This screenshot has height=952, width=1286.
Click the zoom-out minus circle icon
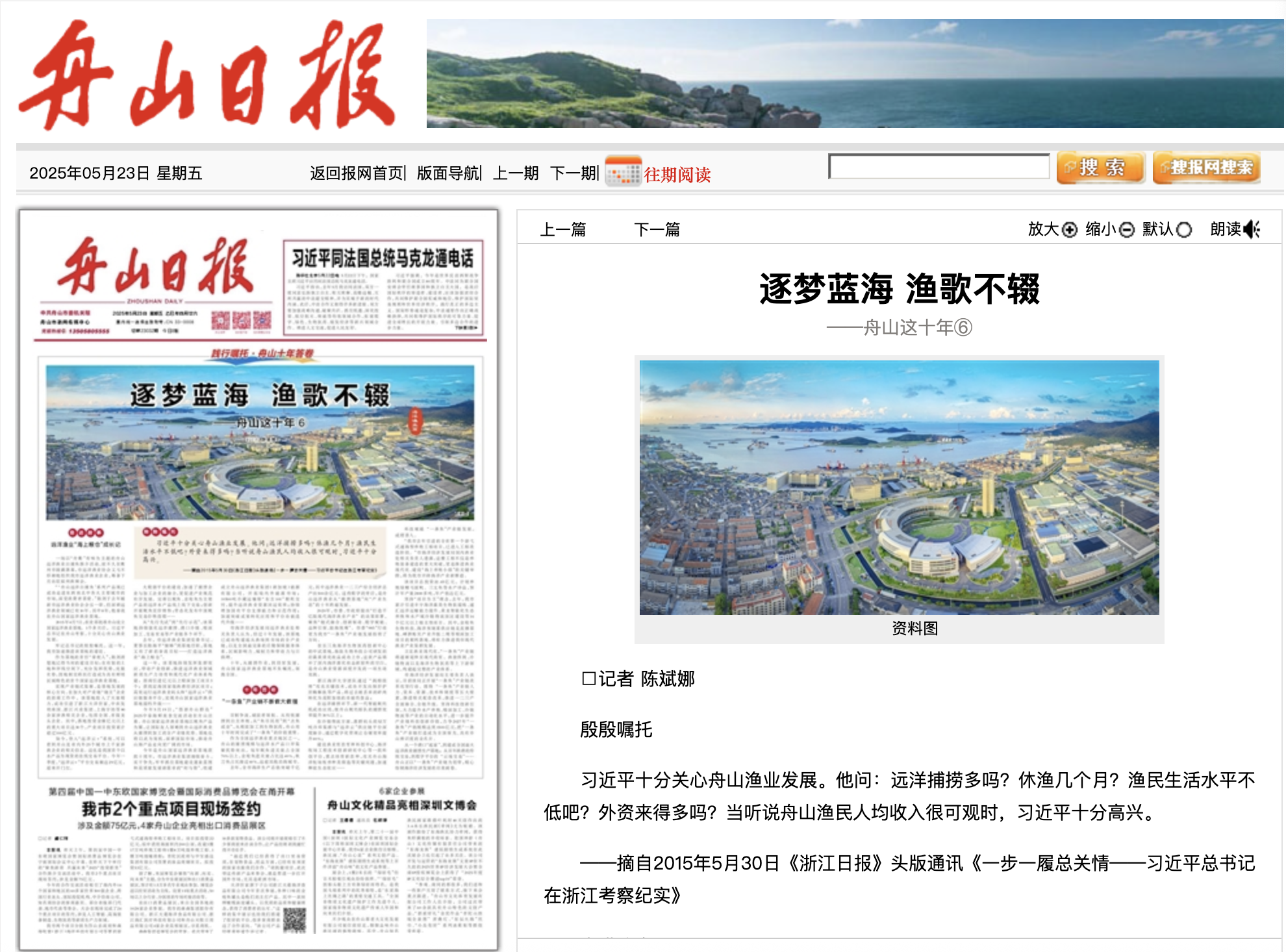[1127, 230]
